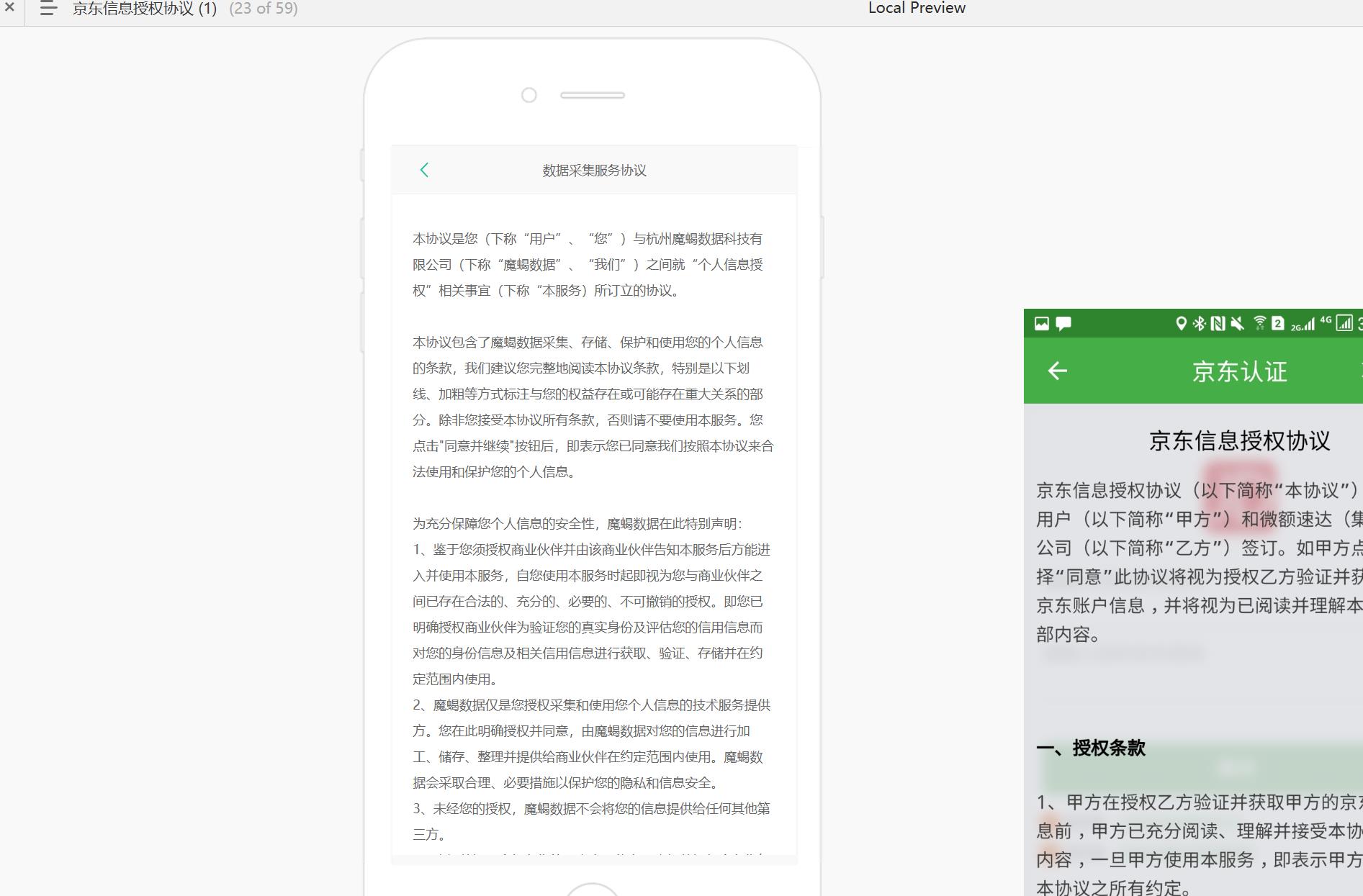Click the location pin icon in status bar
The height and width of the screenshot is (896, 1363).
[x=1181, y=323]
